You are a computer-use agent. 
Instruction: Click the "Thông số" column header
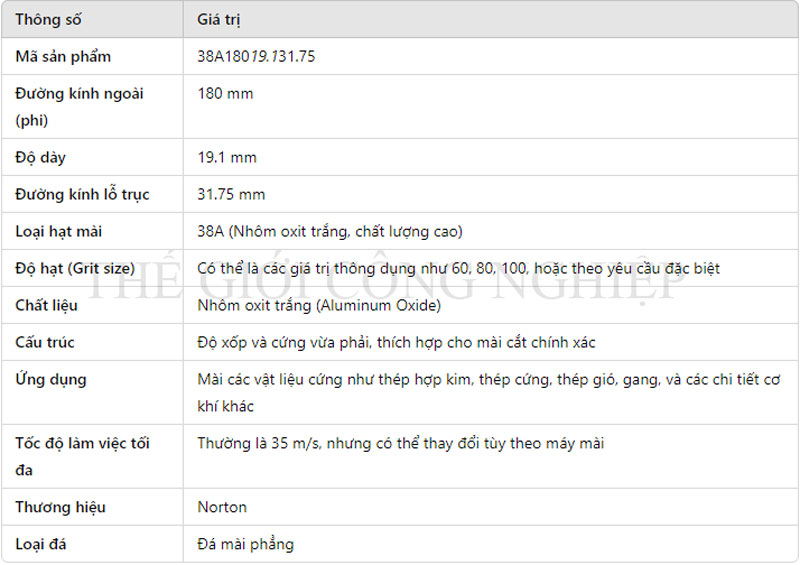[x=48, y=20]
